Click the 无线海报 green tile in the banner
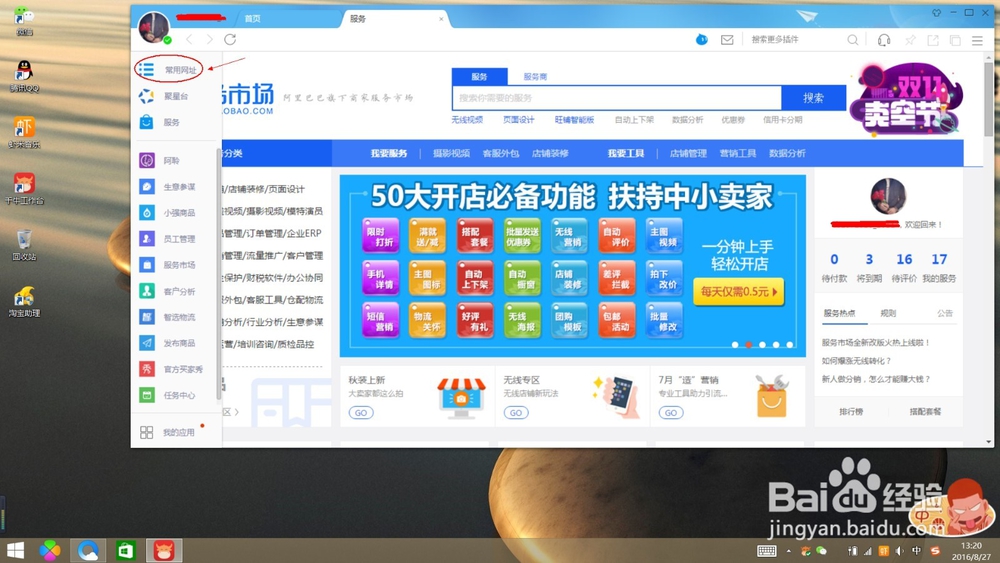This screenshot has height=563, width=1000. coord(522,320)
